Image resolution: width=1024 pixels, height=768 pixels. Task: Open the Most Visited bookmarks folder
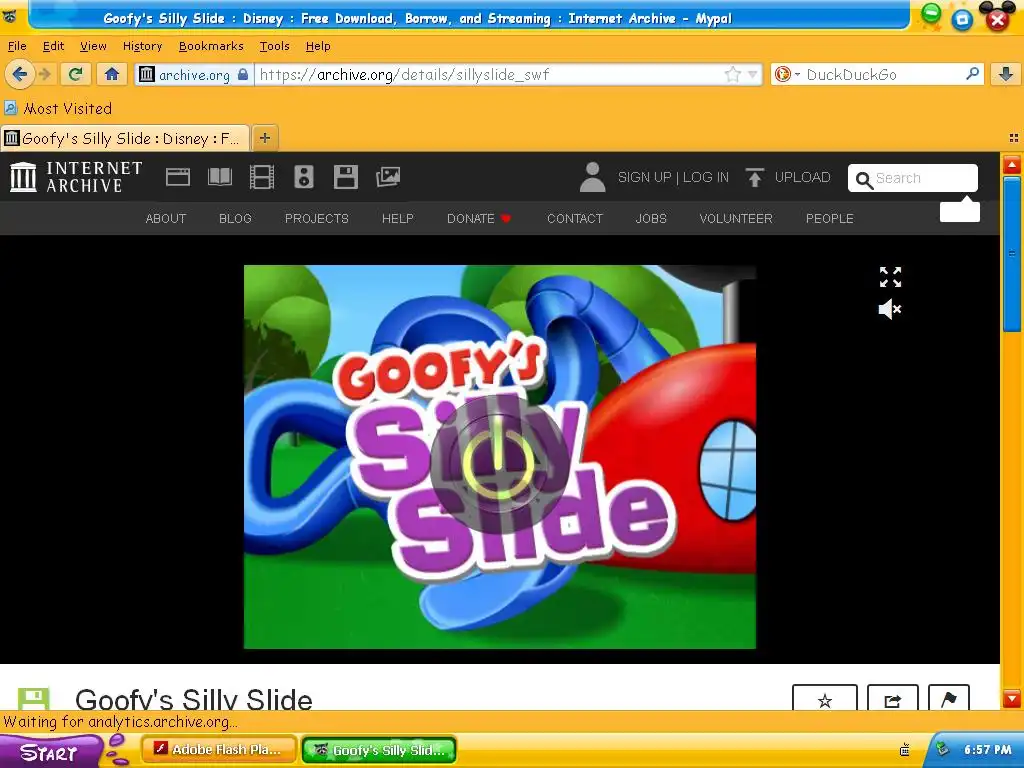pos(58,108)
